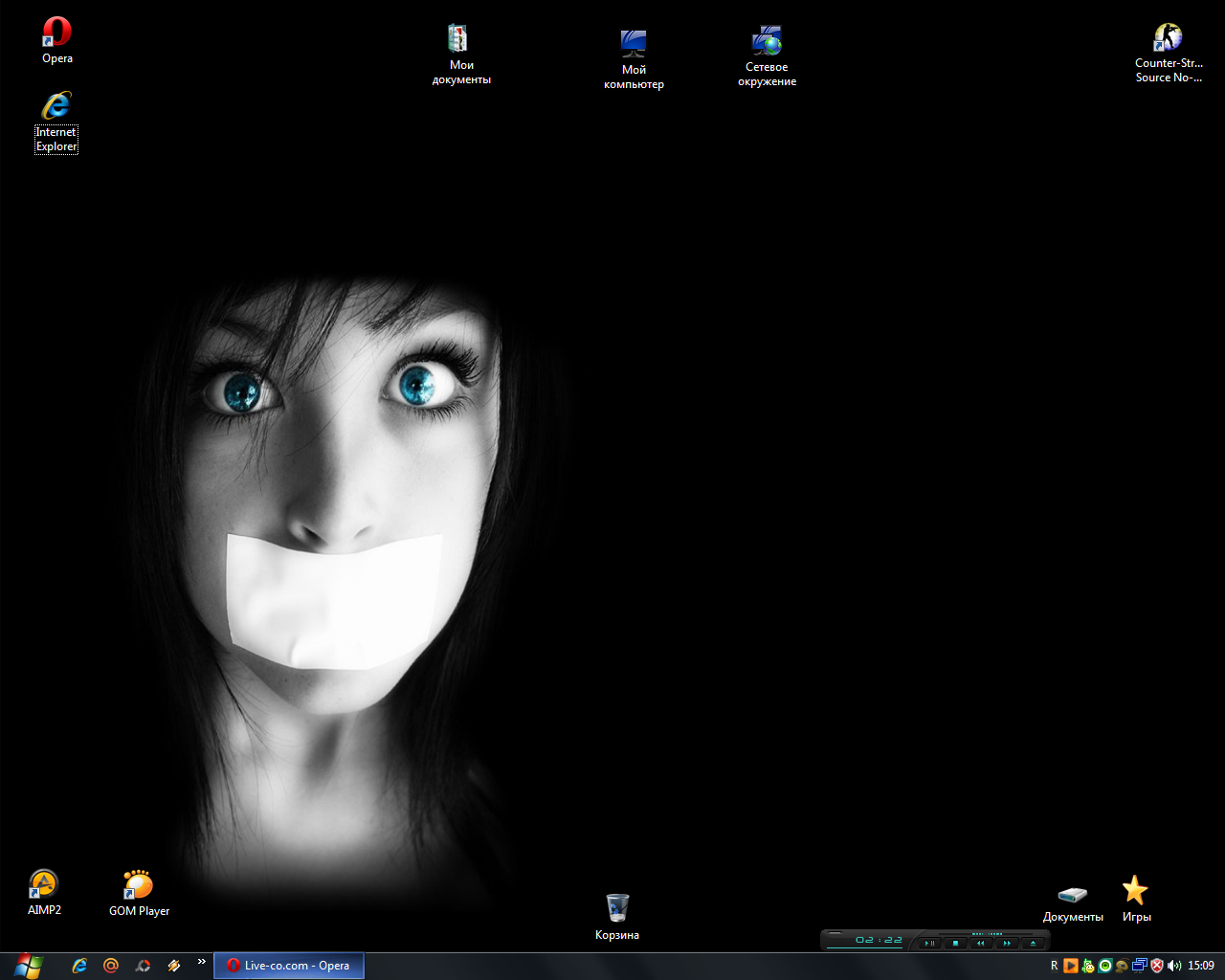The width and height of the screenshot is (1225, 980).
Task: Open the Windows Start menu
Action: 29,966
